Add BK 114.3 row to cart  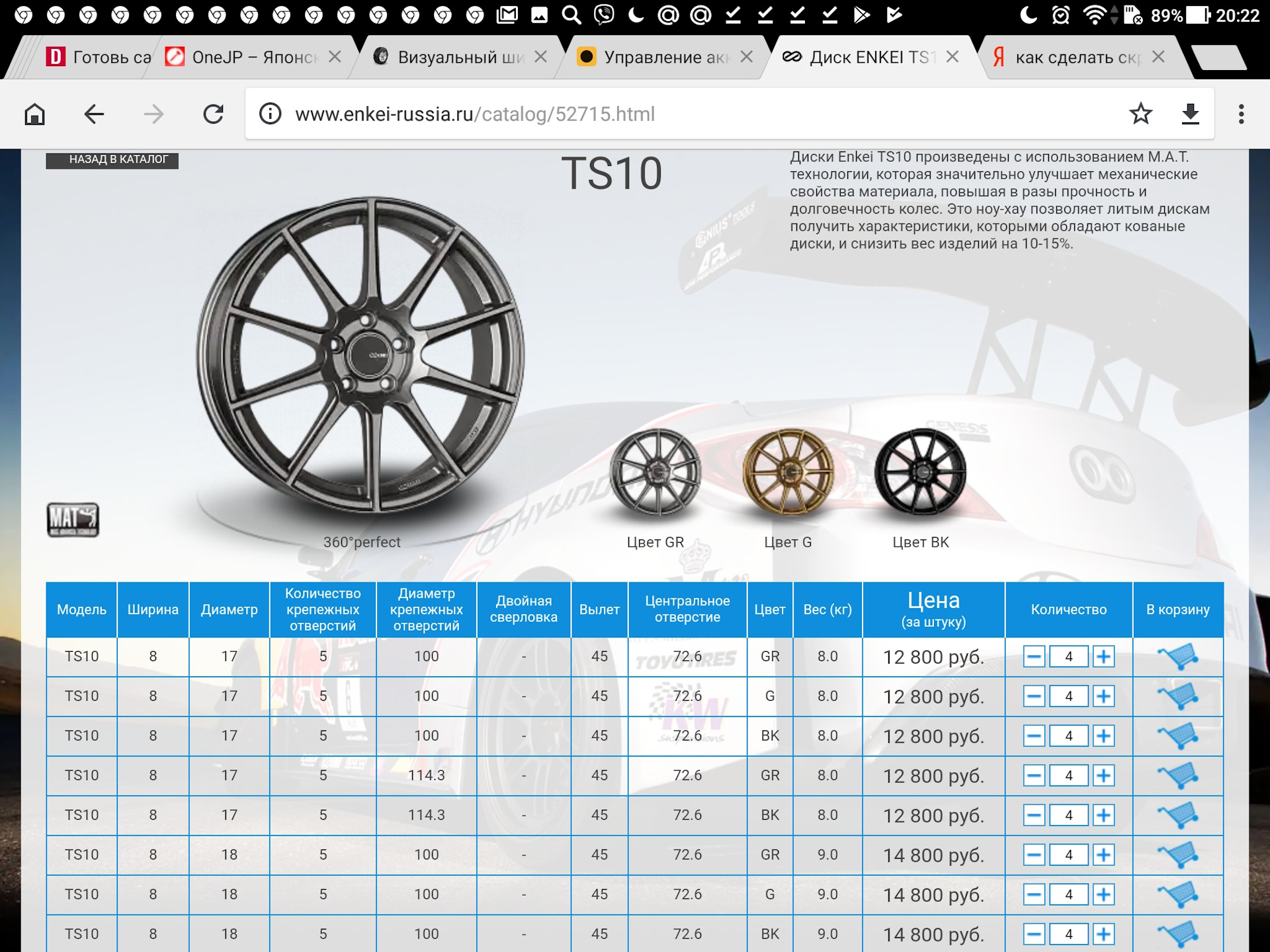1178,815
